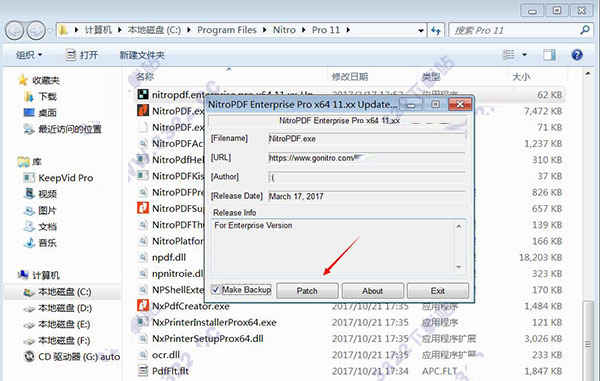Viewport: 600px width, 381px height.
Task: Click the blue help icon
Action: 577,55
